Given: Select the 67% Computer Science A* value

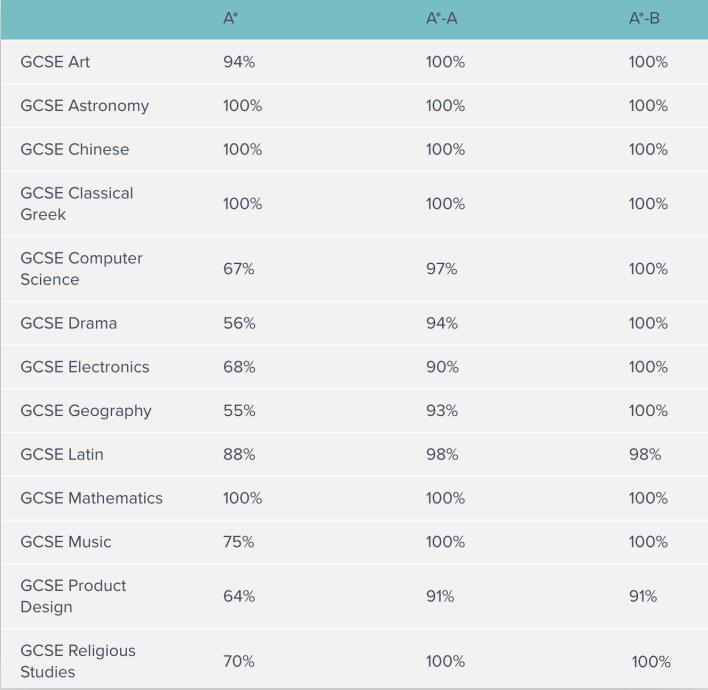Looking at the screenshot, I should (x=239, y=269).
